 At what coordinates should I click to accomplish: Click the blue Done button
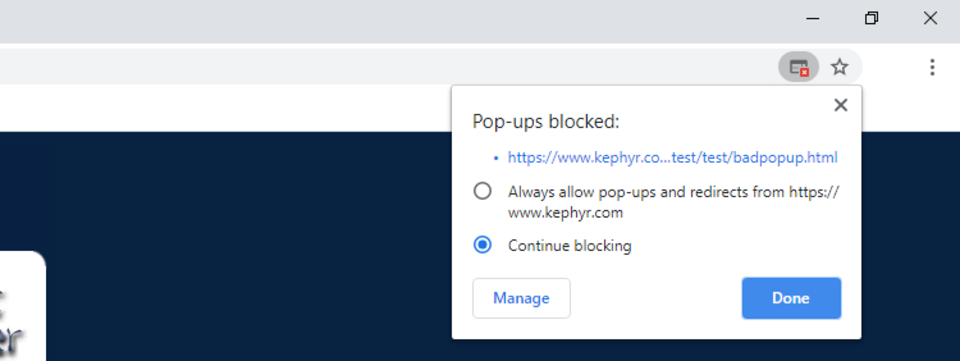(x=791, y=299)
